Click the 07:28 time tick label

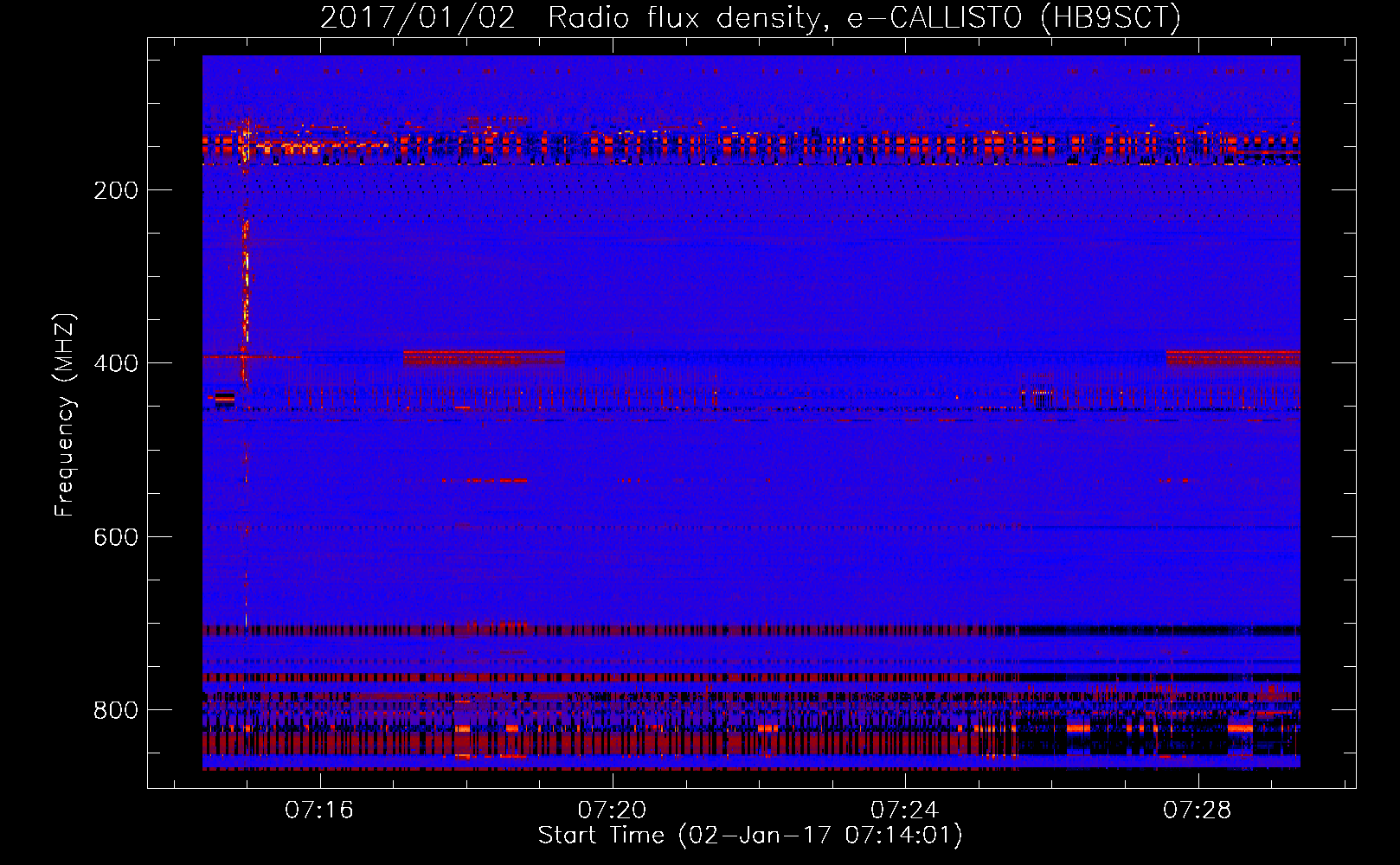pyautogui.click(x=1197, y=811)
